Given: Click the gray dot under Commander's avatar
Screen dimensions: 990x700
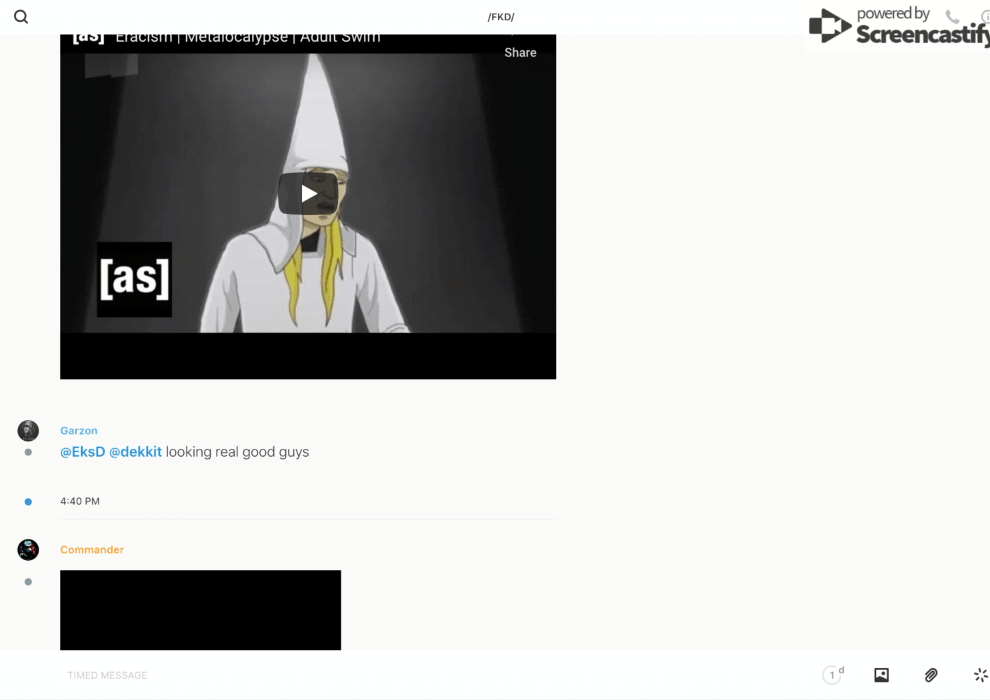Looking at the screenshot, I should pos(28,582).
